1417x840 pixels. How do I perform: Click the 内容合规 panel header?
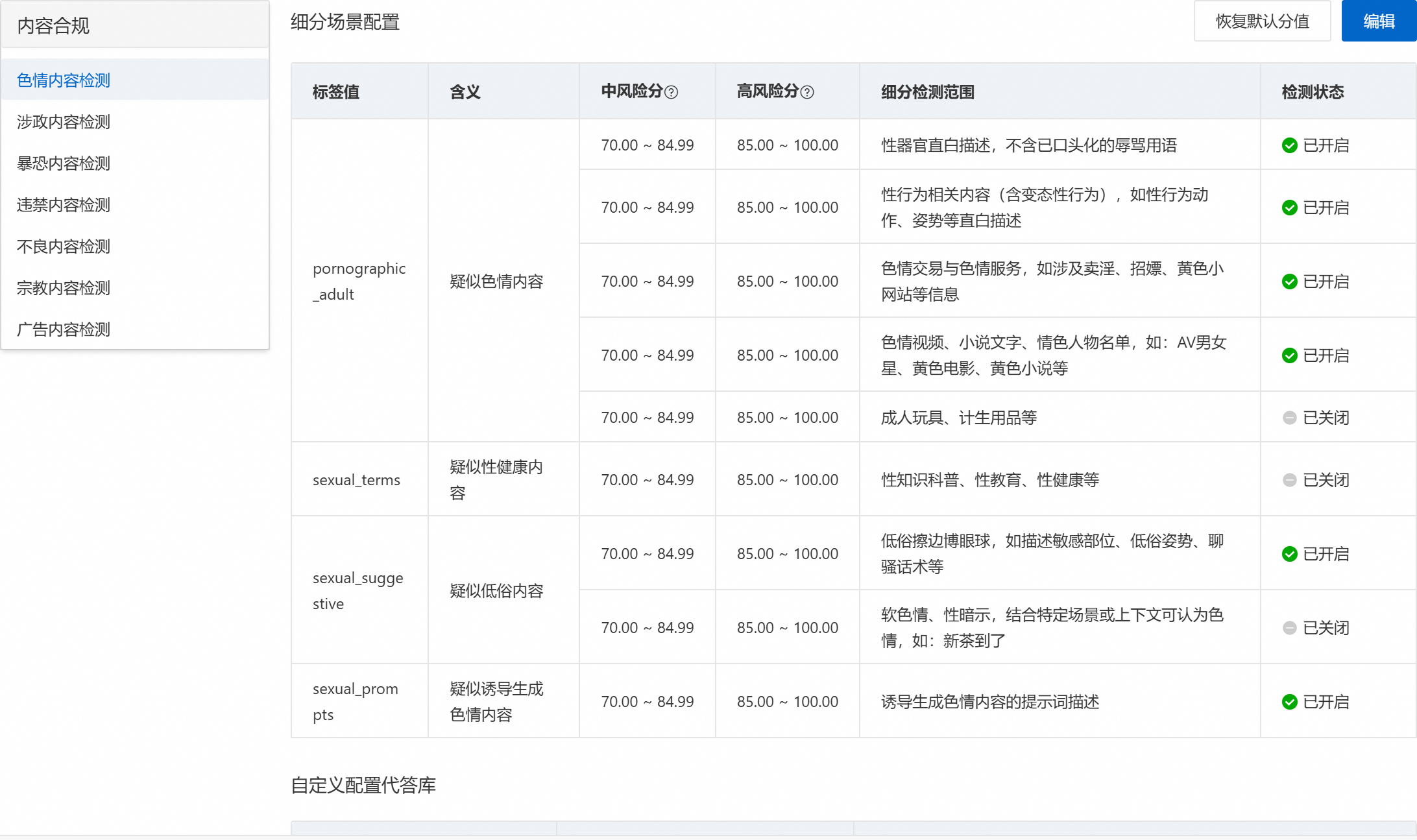135,25
